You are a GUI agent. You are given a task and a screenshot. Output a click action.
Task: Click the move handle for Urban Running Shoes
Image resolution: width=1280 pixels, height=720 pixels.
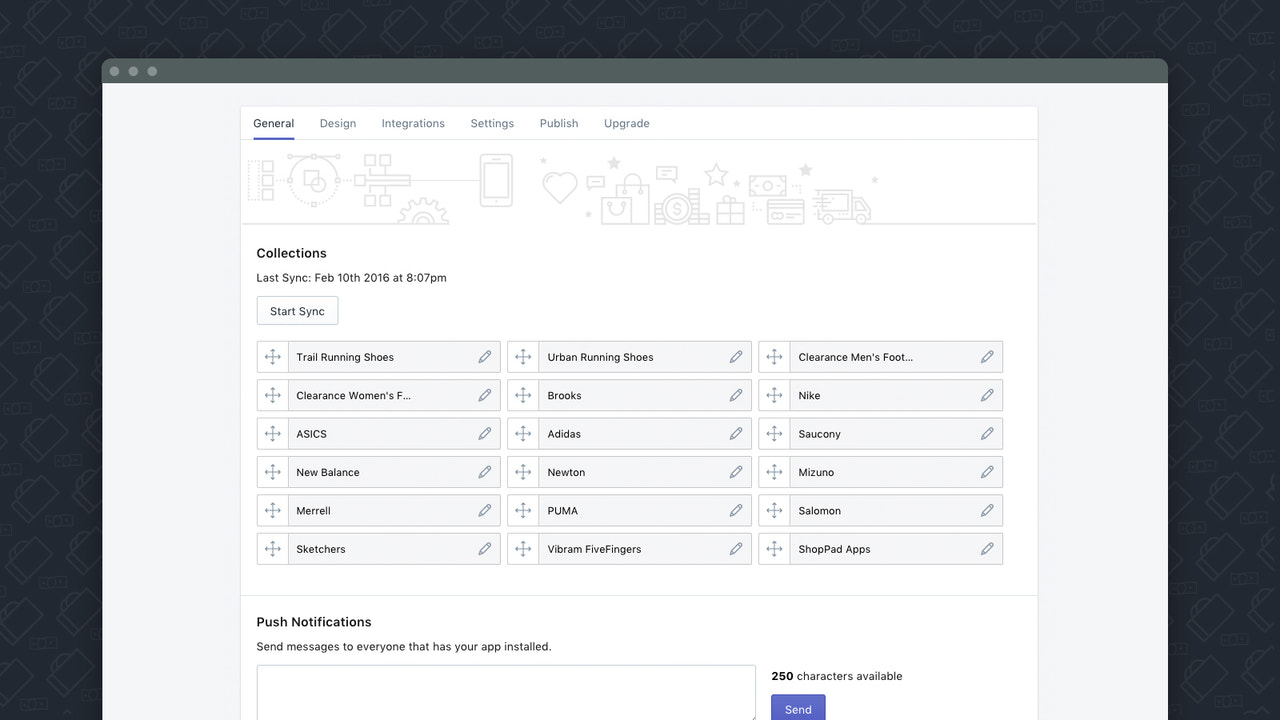click(x=522, y=356)
